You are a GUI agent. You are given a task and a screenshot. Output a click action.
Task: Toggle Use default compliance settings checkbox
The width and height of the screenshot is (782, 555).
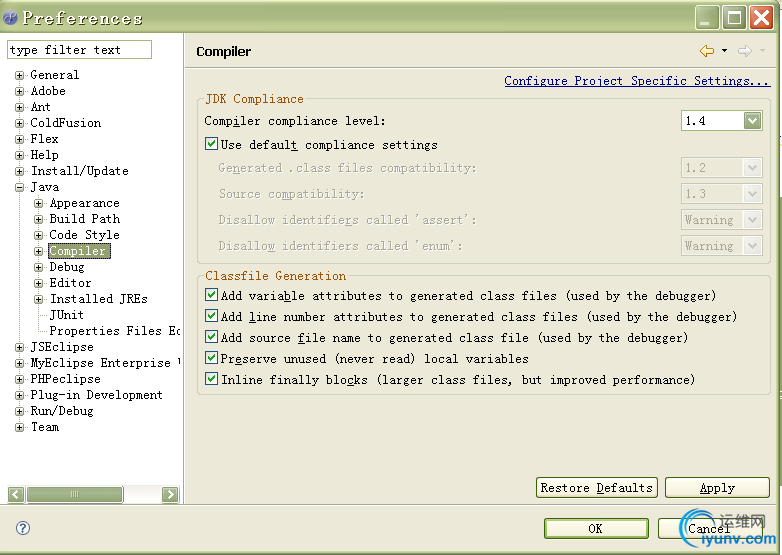[211, 145]
